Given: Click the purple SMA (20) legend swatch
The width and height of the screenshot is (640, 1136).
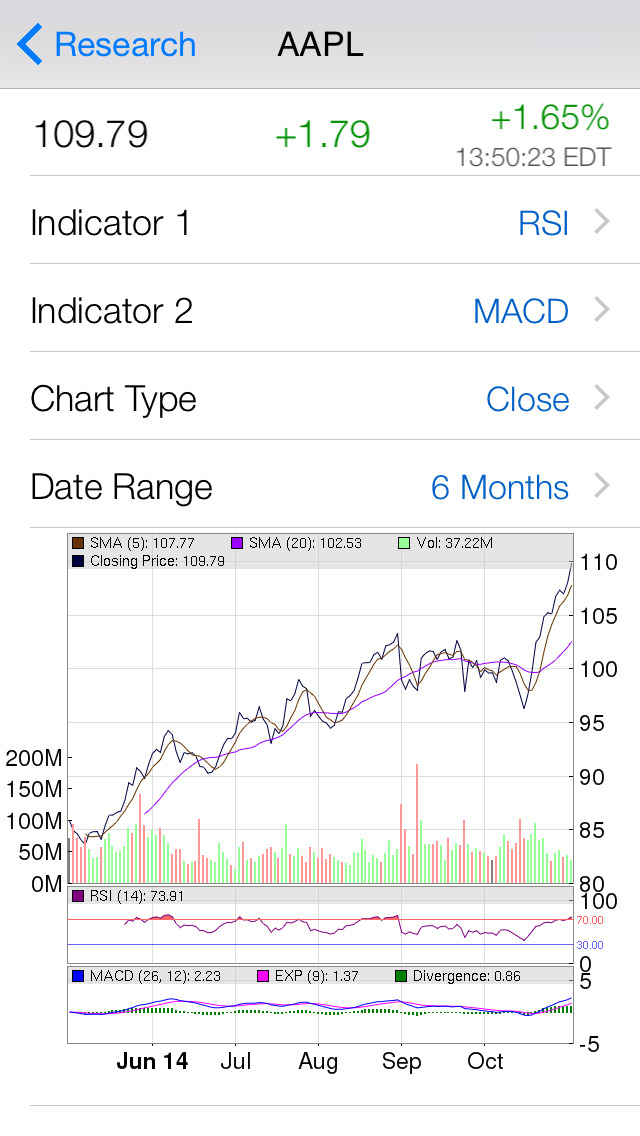Looking at the screenshot, I should (238, 543).
